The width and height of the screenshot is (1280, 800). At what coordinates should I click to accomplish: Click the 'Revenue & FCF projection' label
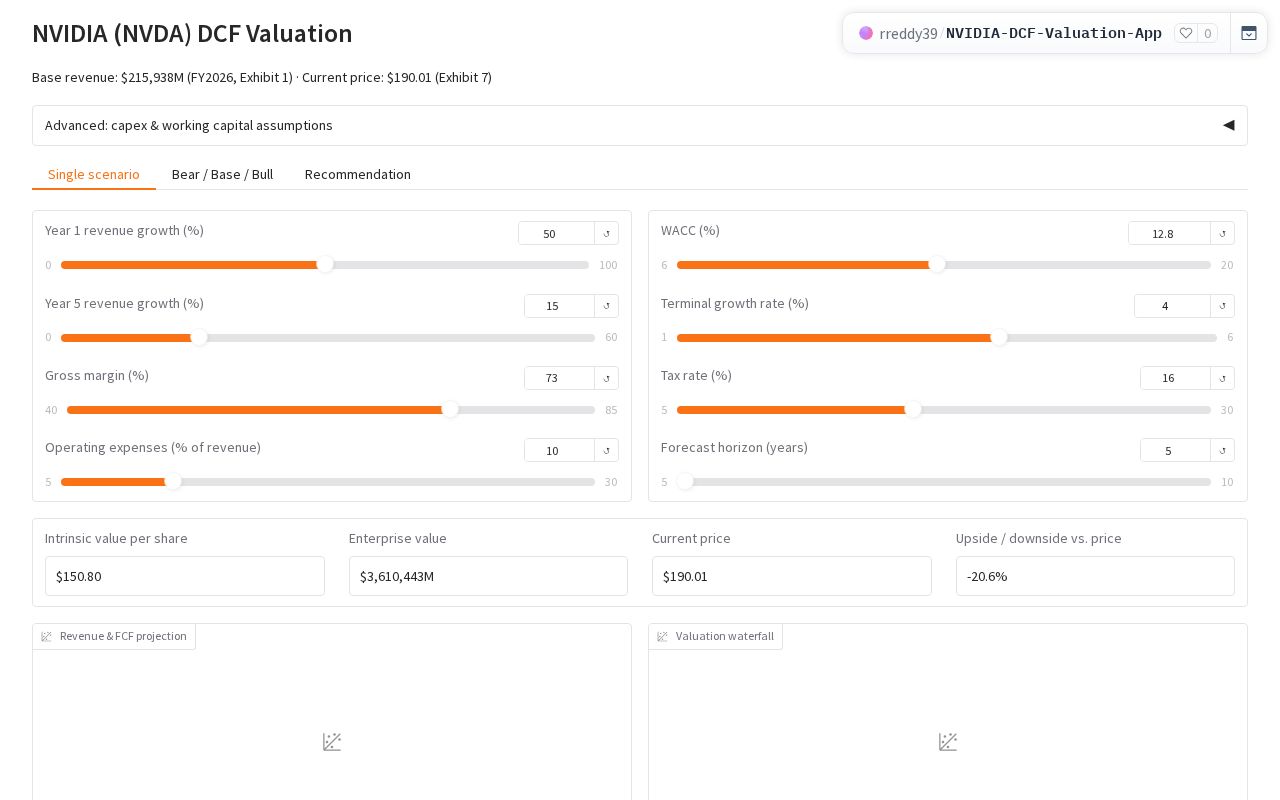[123, 636]
